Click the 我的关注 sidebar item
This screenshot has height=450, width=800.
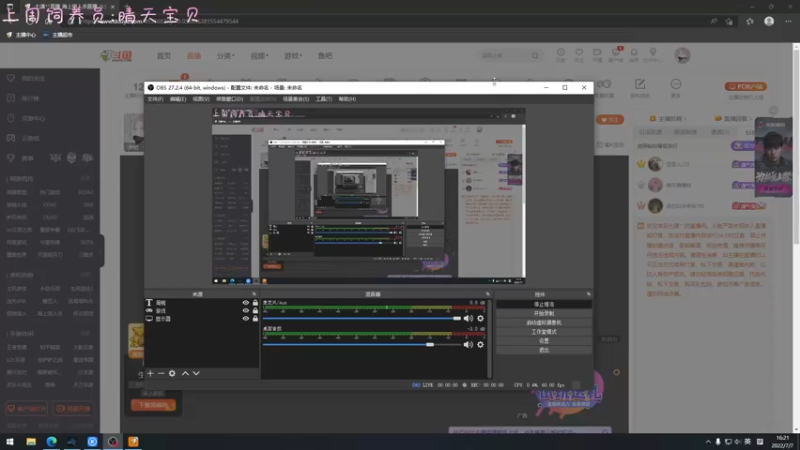pos(33,78)
